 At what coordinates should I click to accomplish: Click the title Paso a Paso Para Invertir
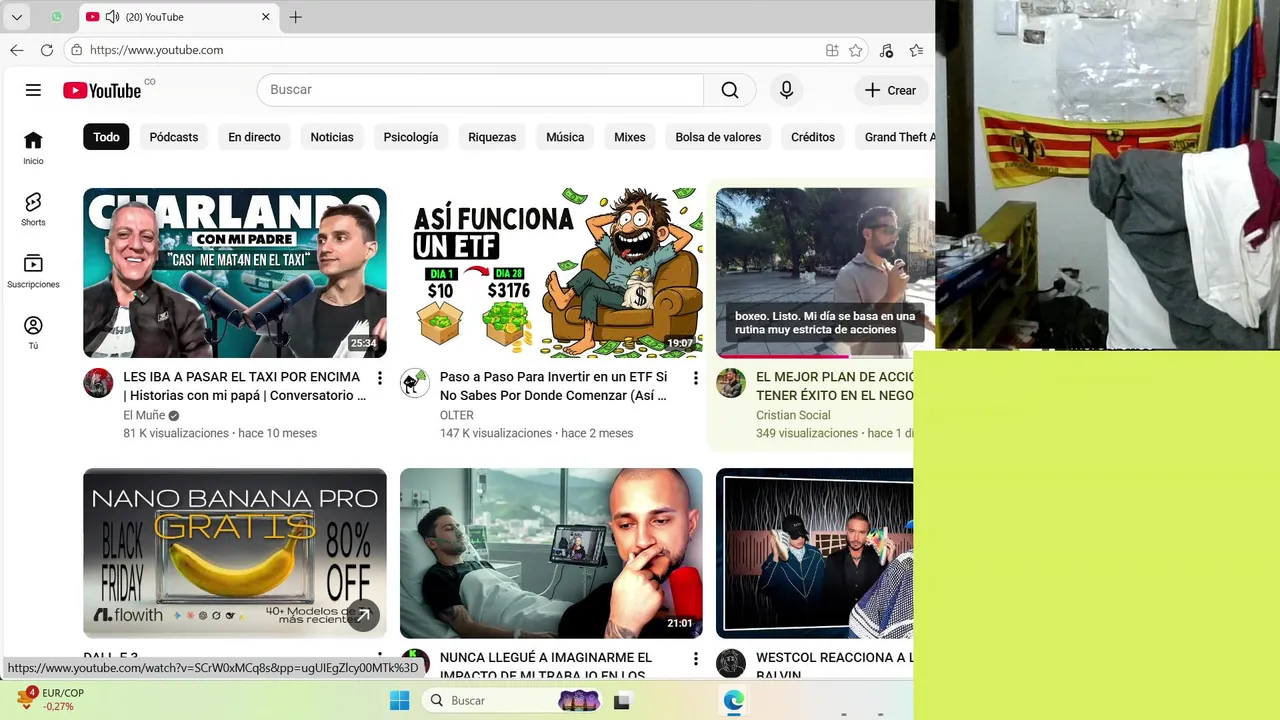(553, 386)
